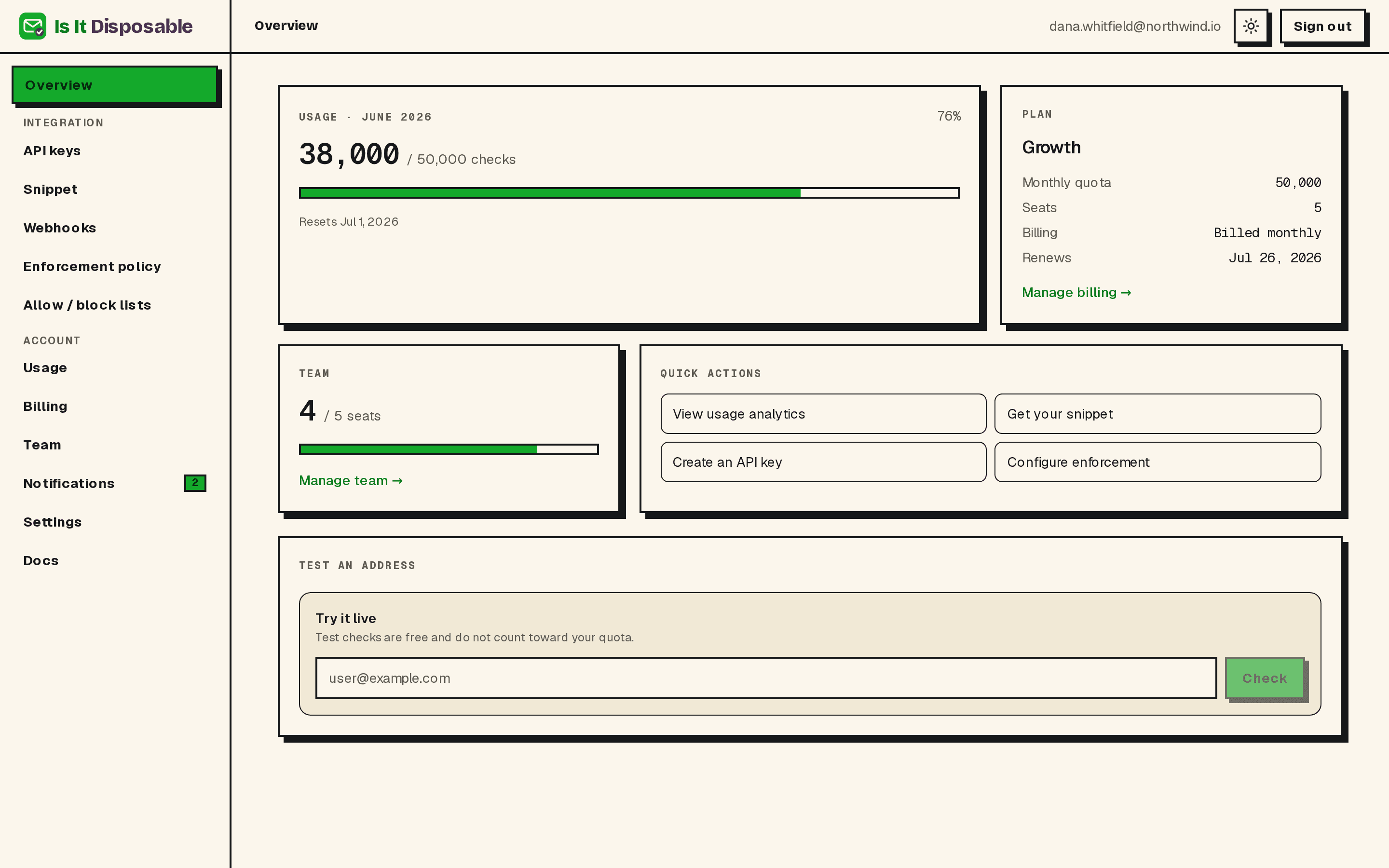
Task: Click the Growth plan name
Action: tap(1051, 148)
